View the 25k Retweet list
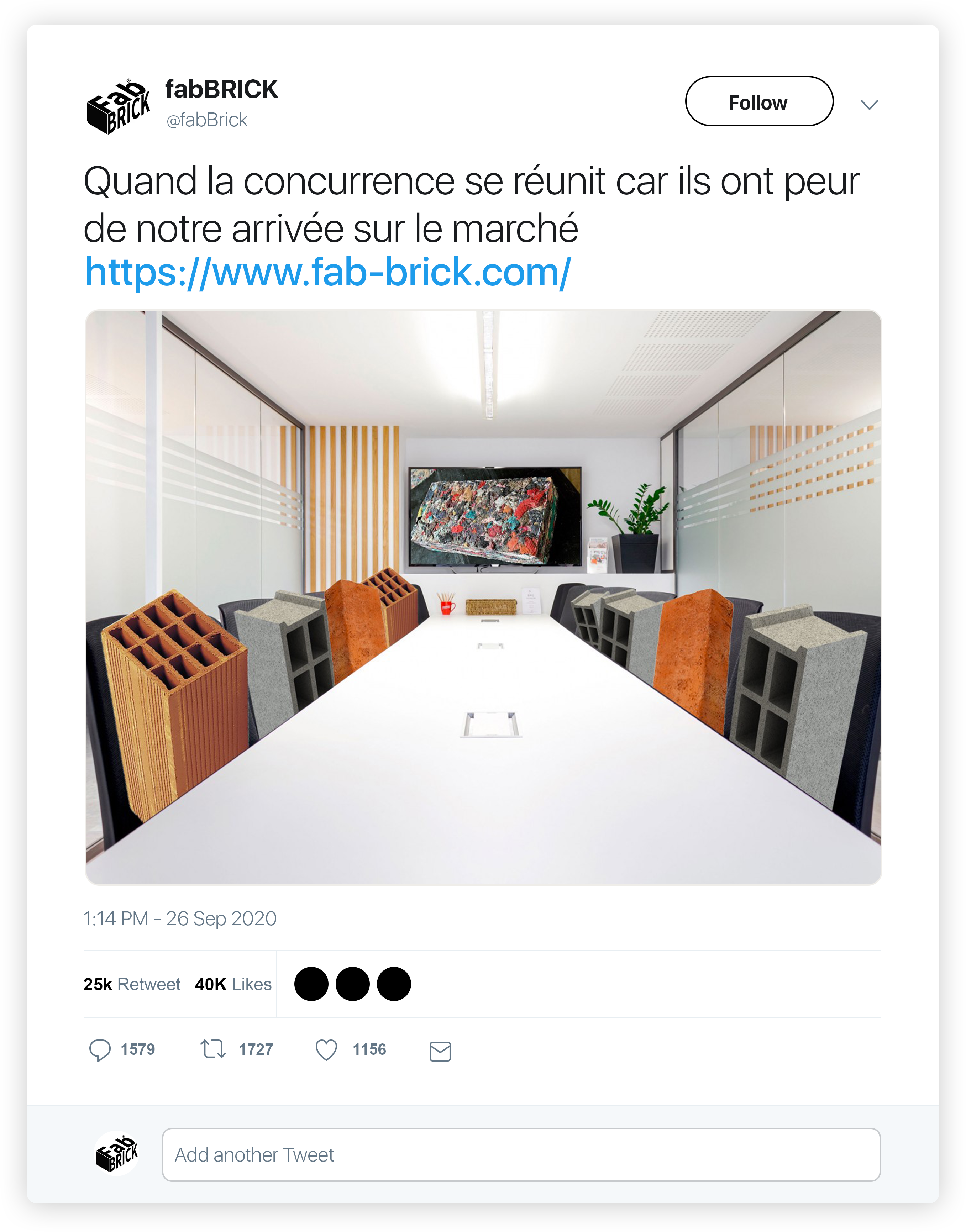This screenshot has height=1232, width=966. [x=132, y=984]
